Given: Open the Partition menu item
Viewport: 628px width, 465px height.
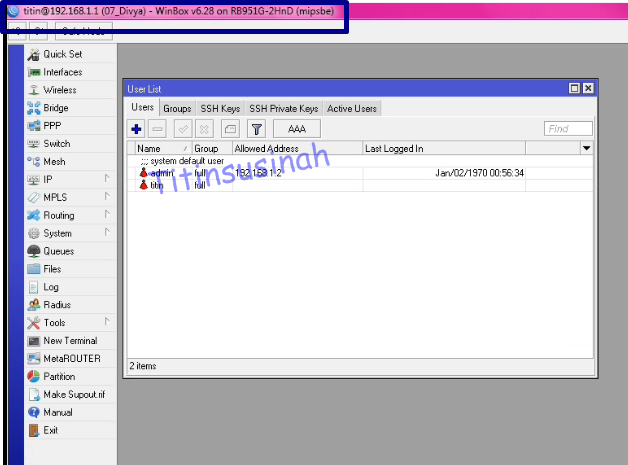Looking at the screenshot, I should coord(70,376).
